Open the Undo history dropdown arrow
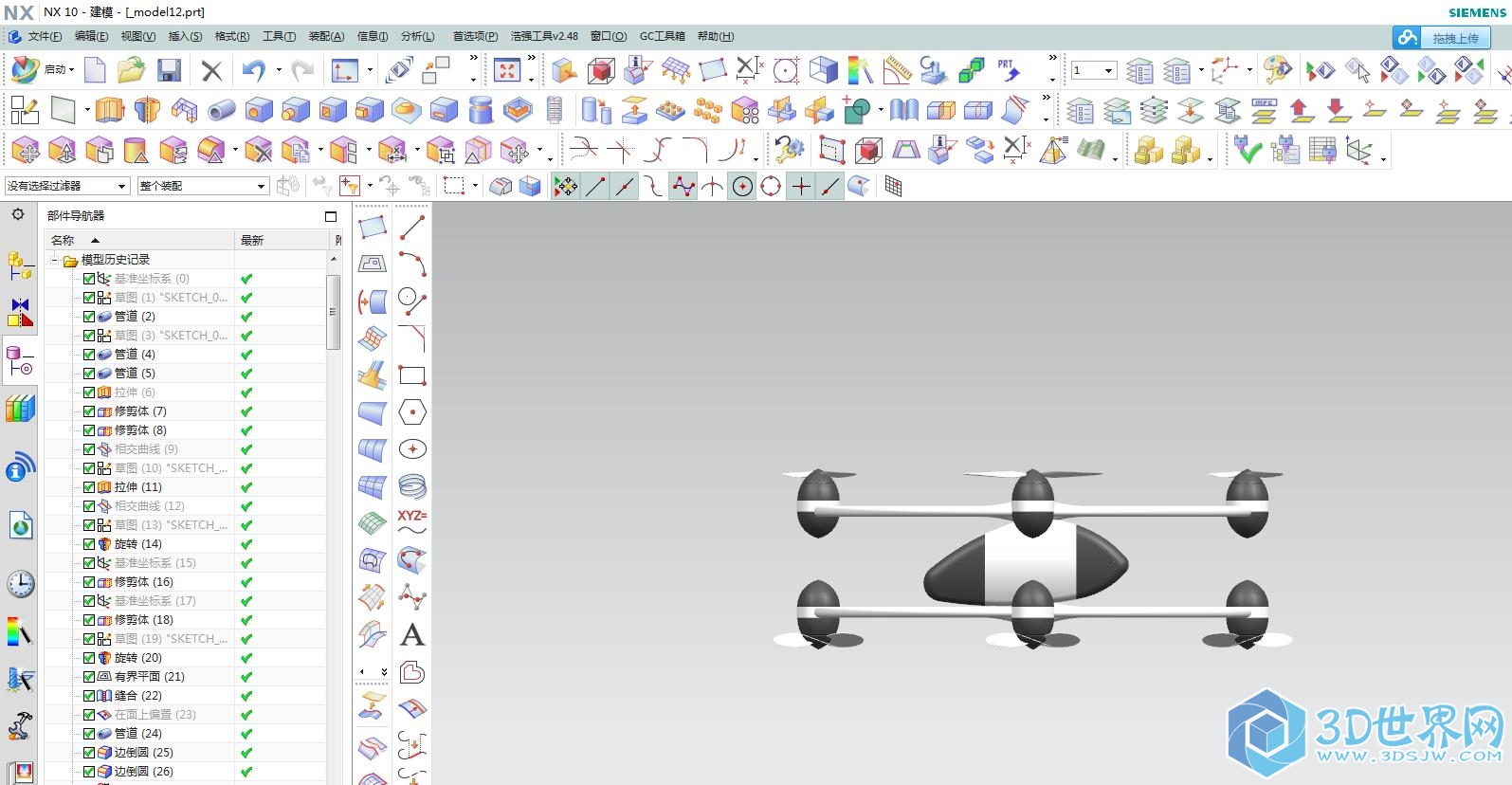The image size is (1512, 785). tap(279, 70)
